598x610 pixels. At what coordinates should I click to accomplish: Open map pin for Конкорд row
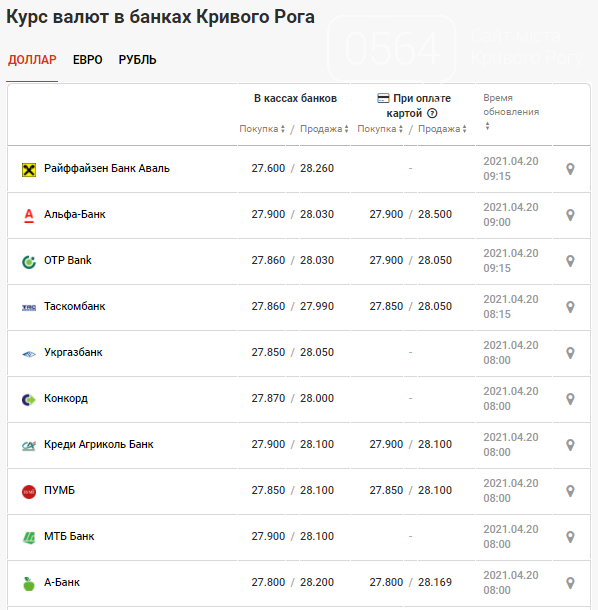[x=570, y=399]
